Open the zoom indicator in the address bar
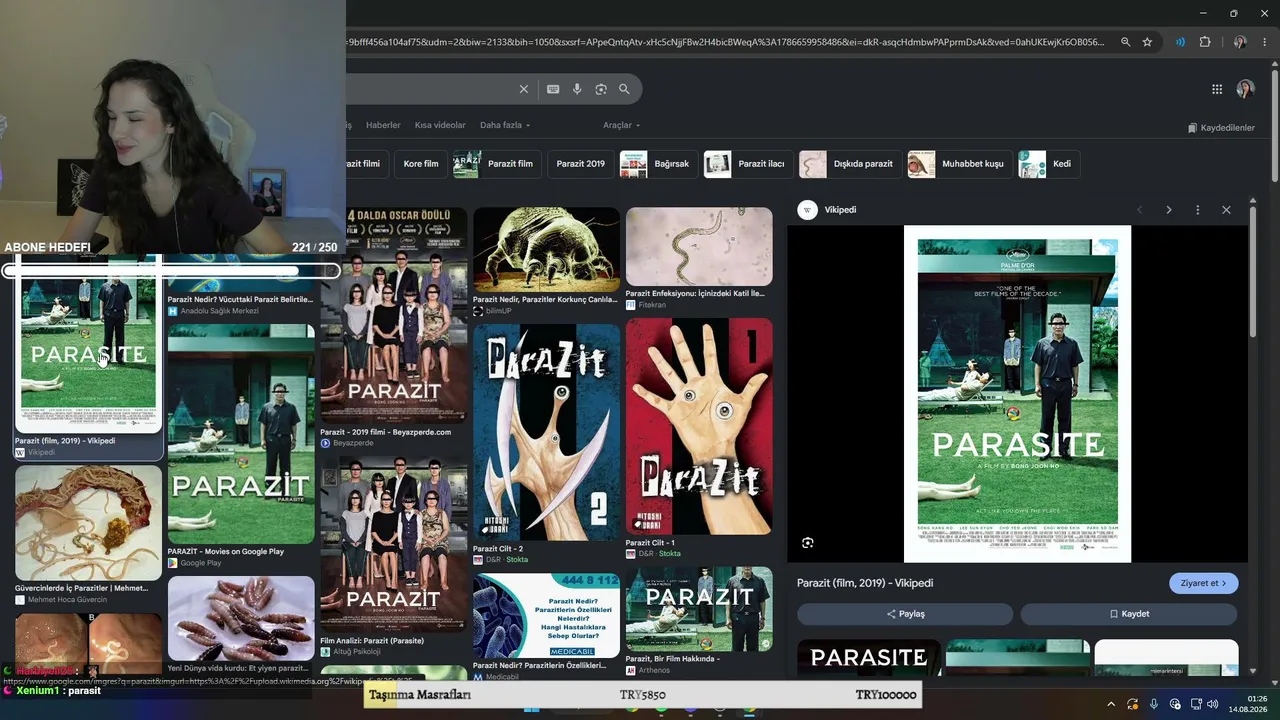 pos(1126,42)
